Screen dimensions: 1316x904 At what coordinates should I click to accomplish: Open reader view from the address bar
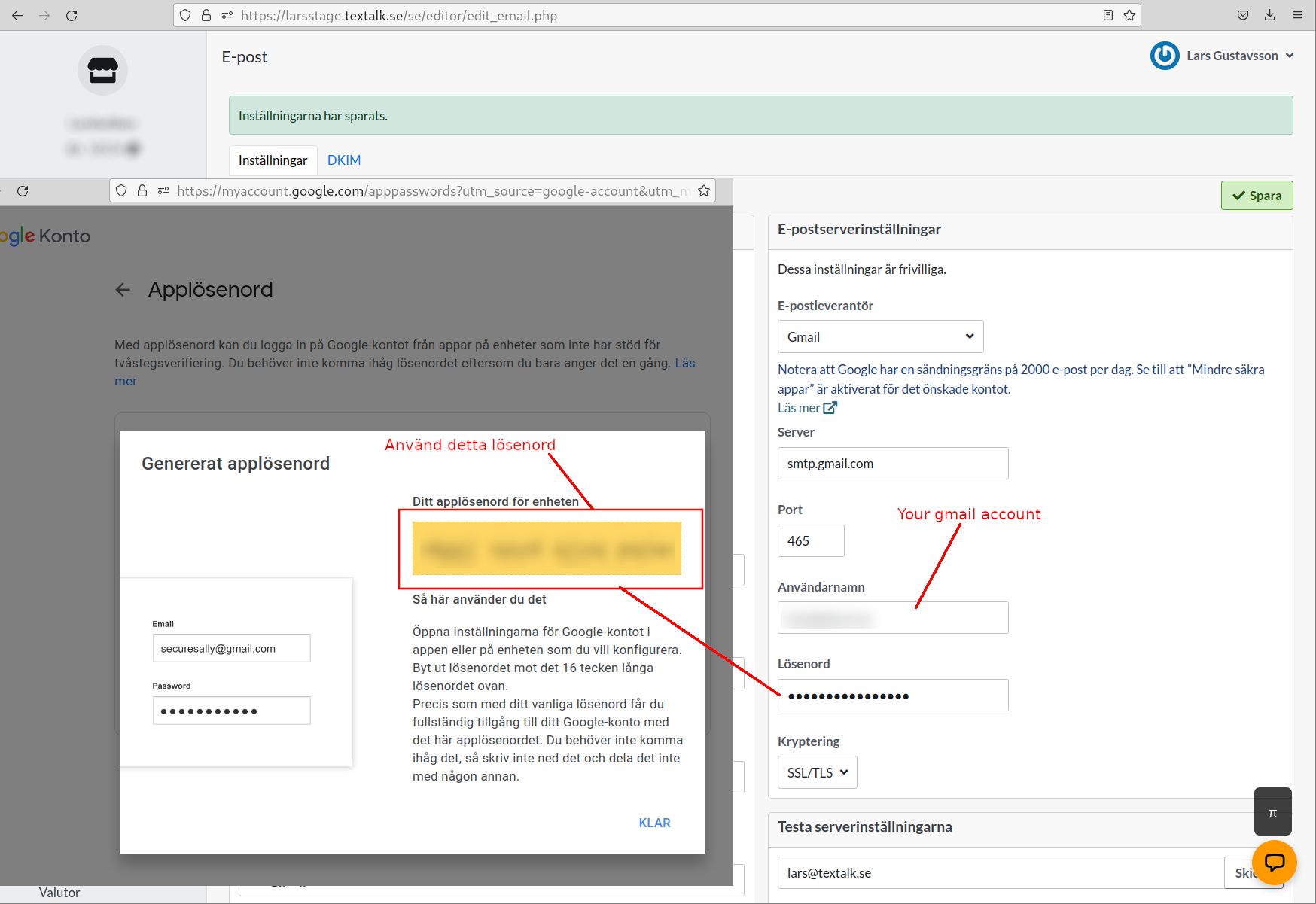tap(1107, 15)
